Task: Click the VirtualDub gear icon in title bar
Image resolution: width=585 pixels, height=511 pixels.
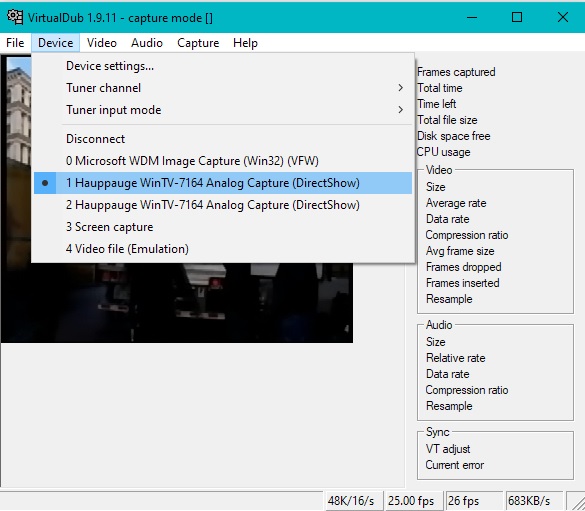Action: (15, 17)
